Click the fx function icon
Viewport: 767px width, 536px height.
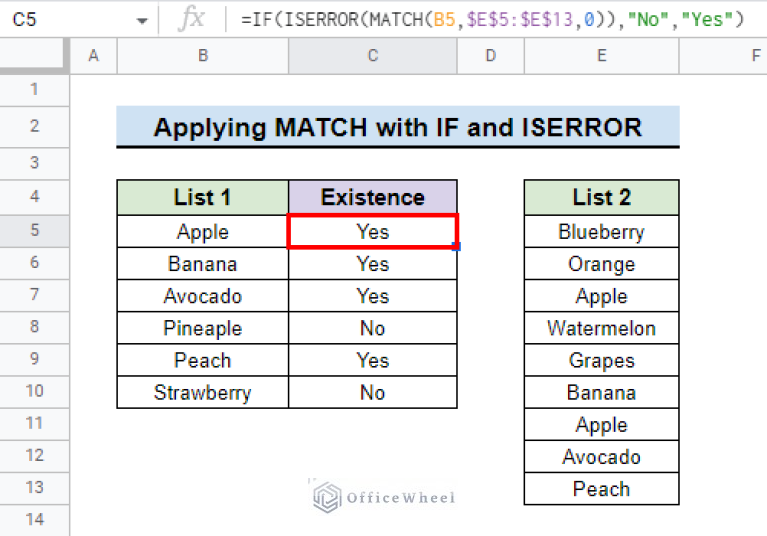[x=190, y=19]
